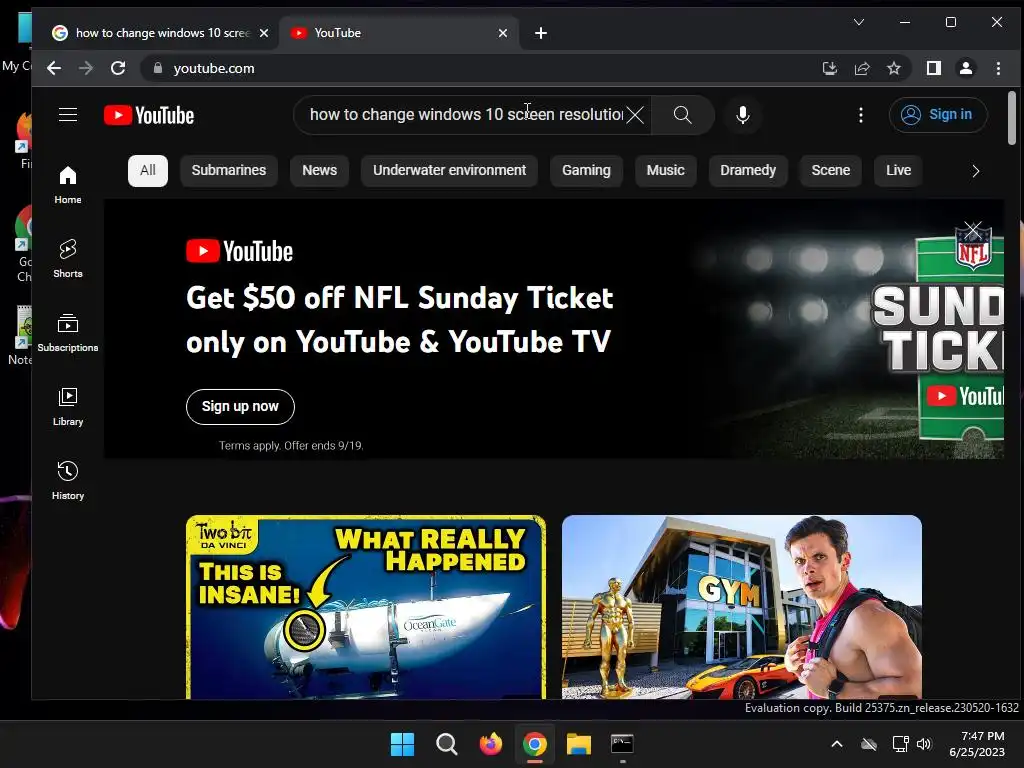
Task: Filter by the Scene chip
Action: 831,170
